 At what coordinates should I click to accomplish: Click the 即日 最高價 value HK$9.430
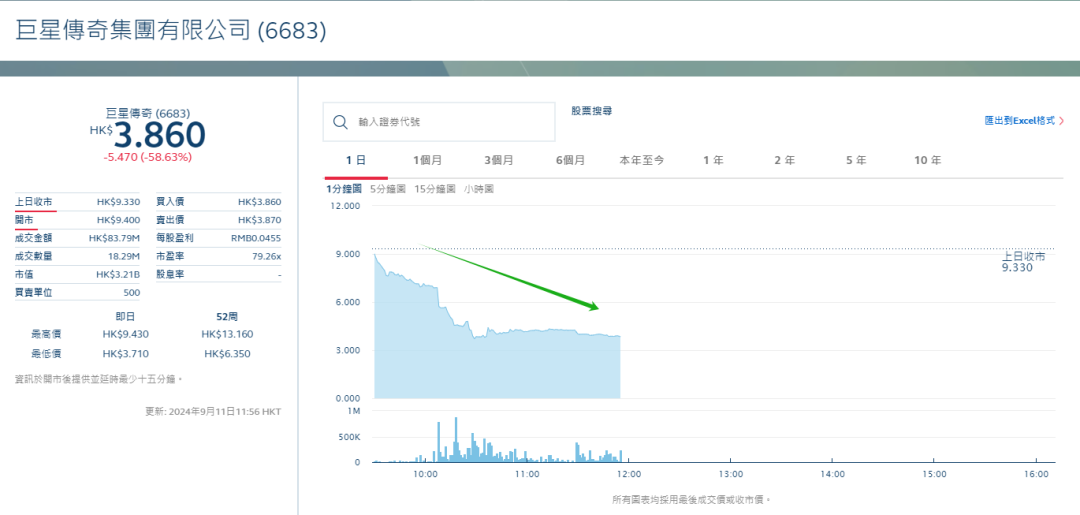point(125,335)
